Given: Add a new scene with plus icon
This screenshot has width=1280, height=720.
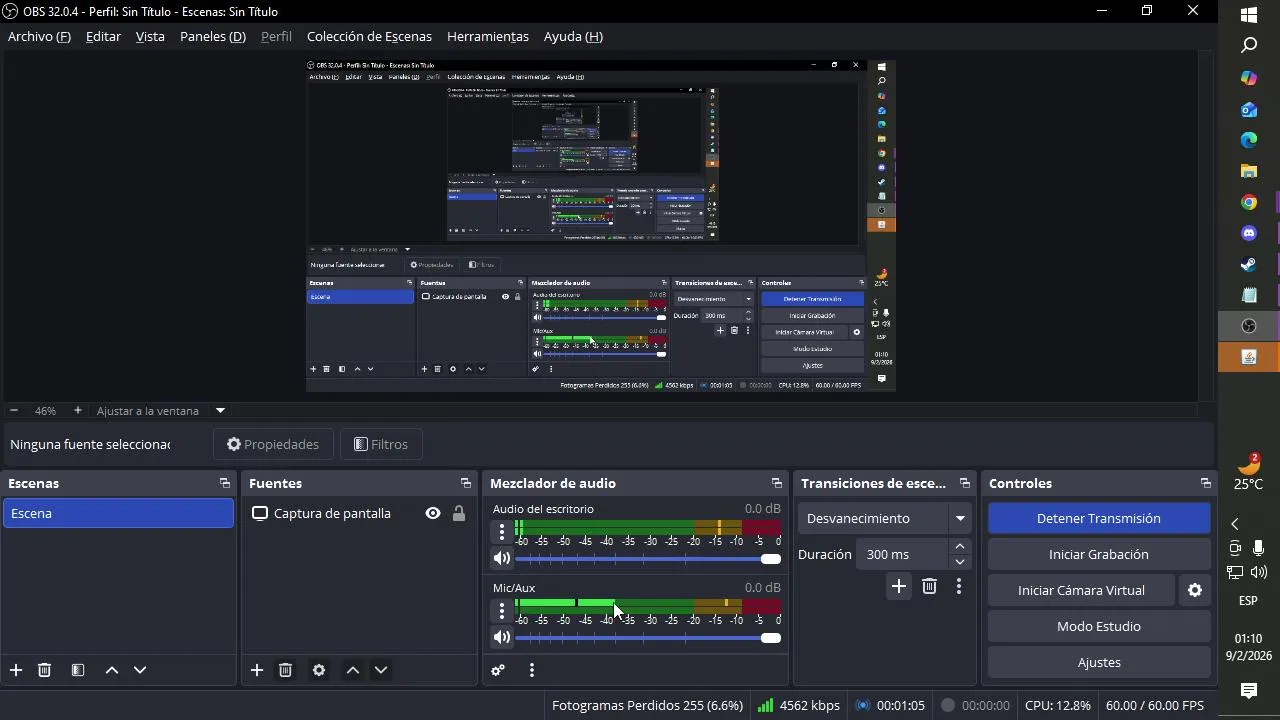Looking at the screenshot, I should [16, 670].
